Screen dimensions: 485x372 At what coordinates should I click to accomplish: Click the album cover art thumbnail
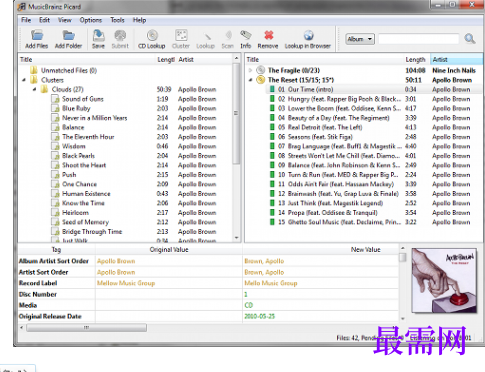coord(444,280)
